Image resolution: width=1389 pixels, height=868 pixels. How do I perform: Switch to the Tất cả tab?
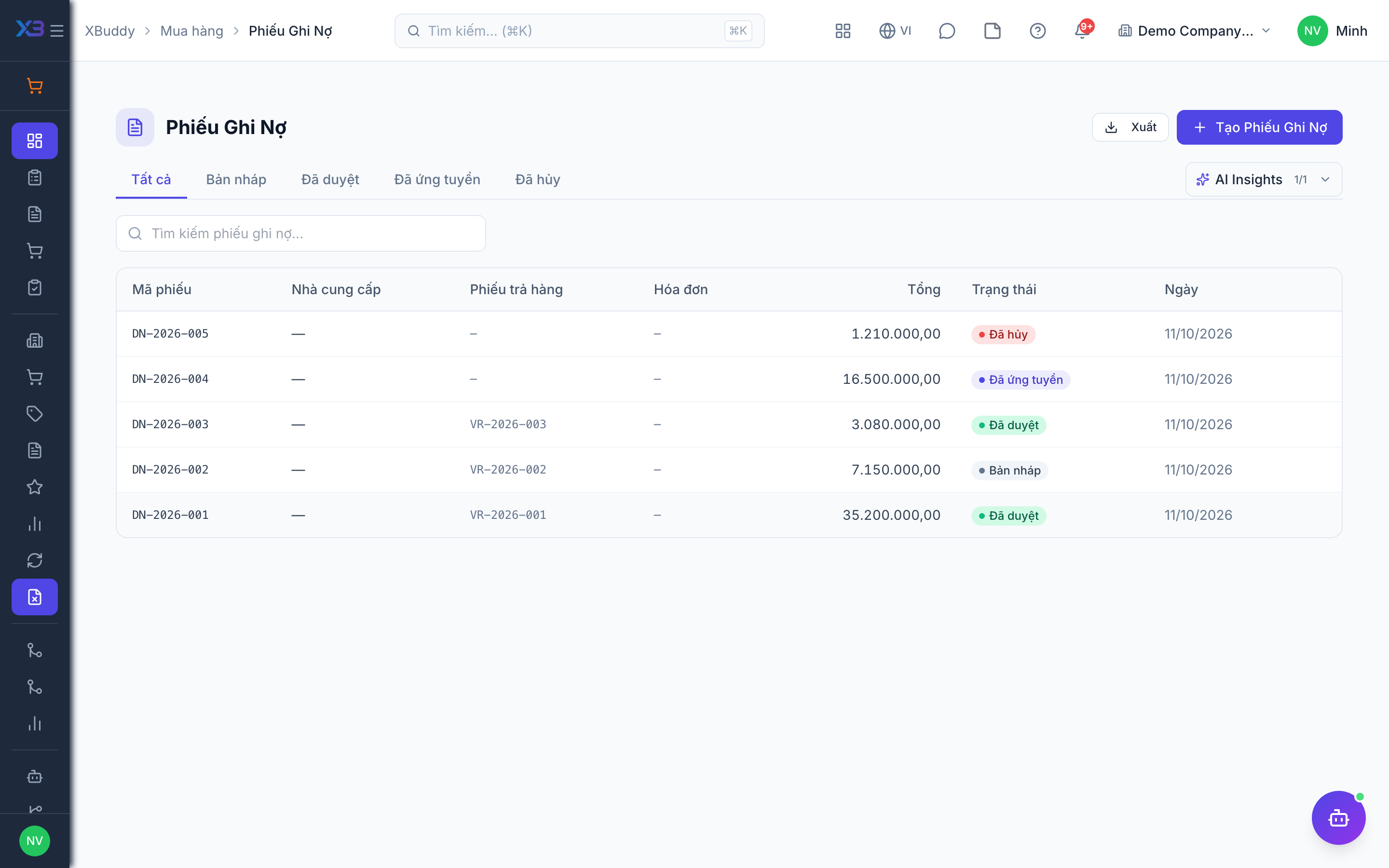[151, 180]
